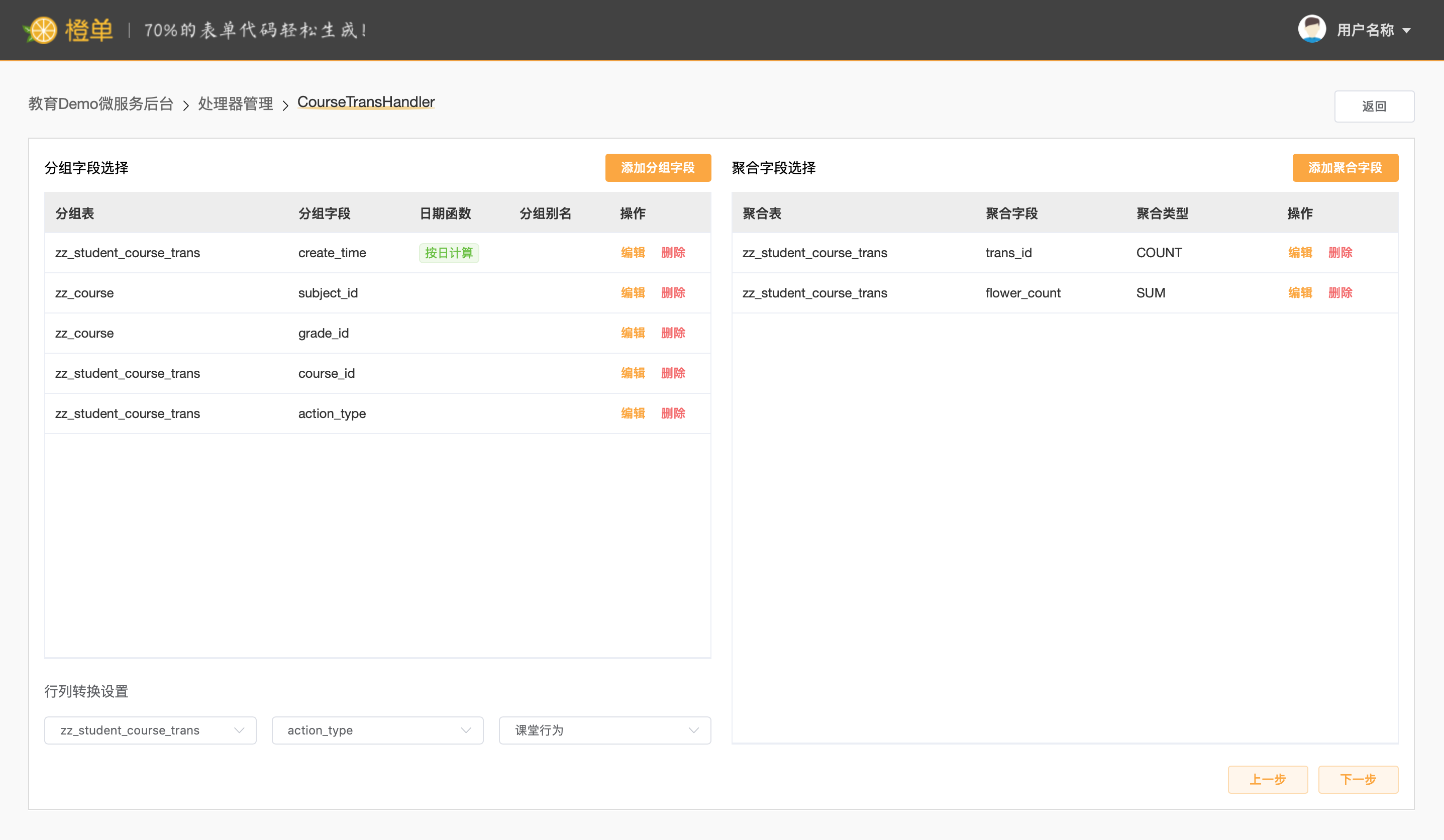Click the 70%的表单代码轻松生成 slogan text
Viewport: 1444px width, 840px height.
coord(256,30)
